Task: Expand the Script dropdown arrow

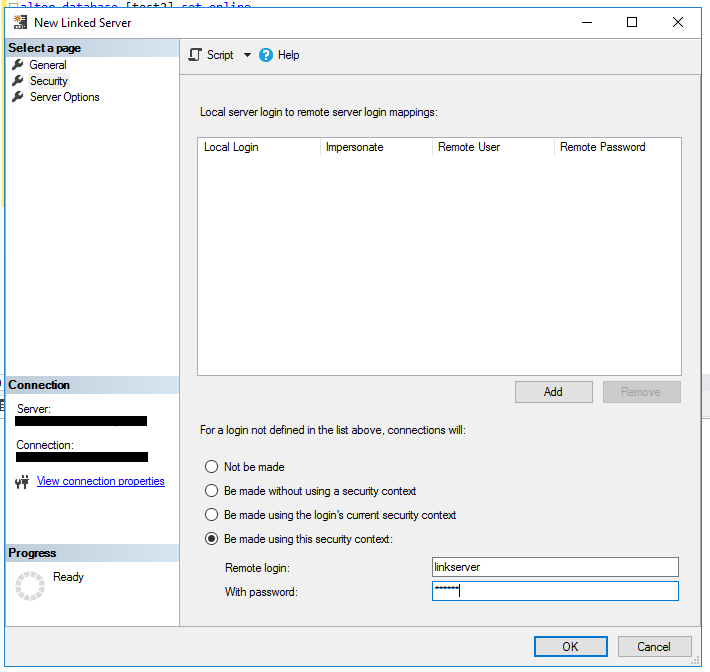Action: tap(247, 55)
